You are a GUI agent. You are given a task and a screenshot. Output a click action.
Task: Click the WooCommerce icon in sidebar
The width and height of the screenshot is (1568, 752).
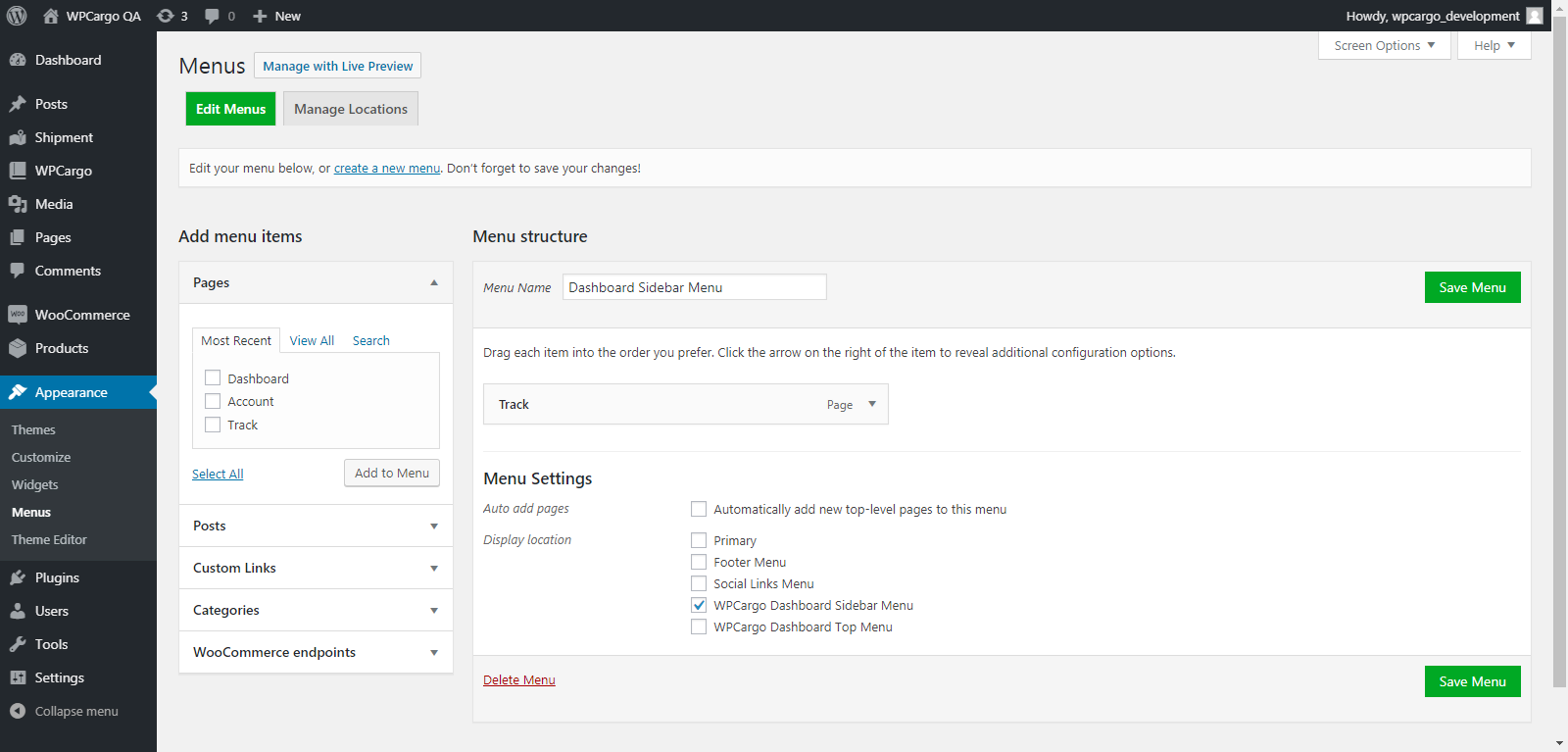click(x=18, y=315)
